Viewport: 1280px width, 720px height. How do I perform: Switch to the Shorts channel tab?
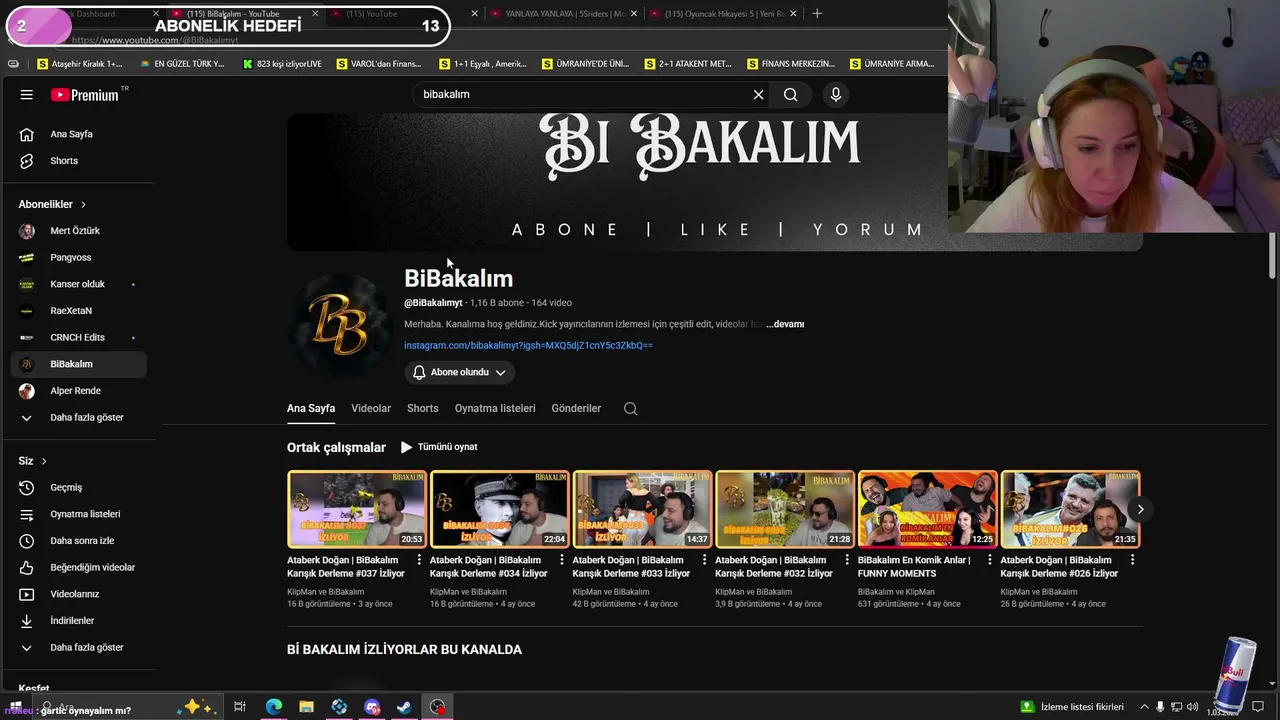(423, 409)
